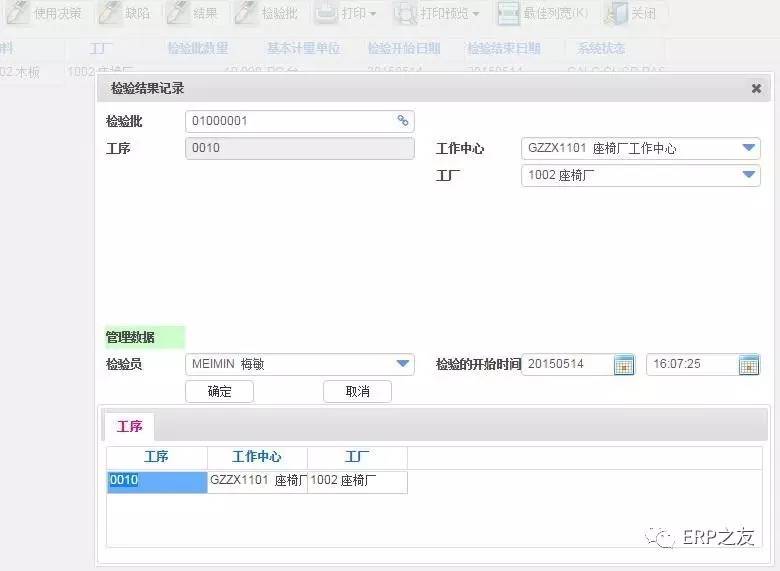The height and width of the screenshot is (571, 780).
Task: Expand the 工厂 dropdown showing 1002 座椅厂
Action: pos(749,175)
